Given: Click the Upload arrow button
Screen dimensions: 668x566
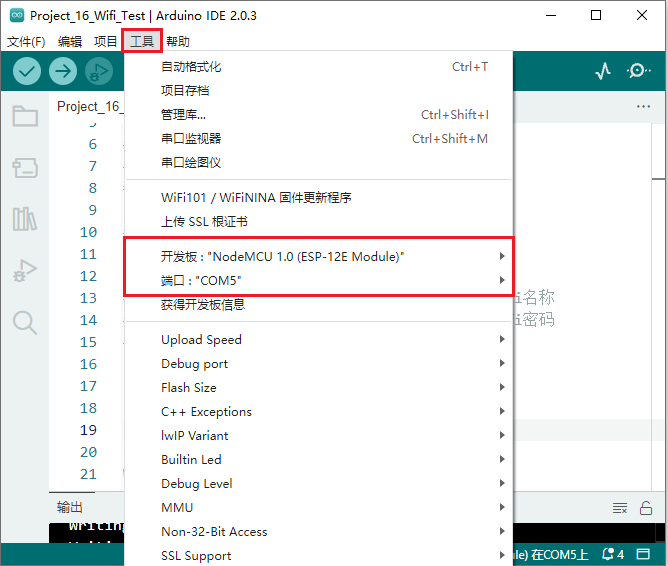Looking at the screenshot, I should 63,71.
